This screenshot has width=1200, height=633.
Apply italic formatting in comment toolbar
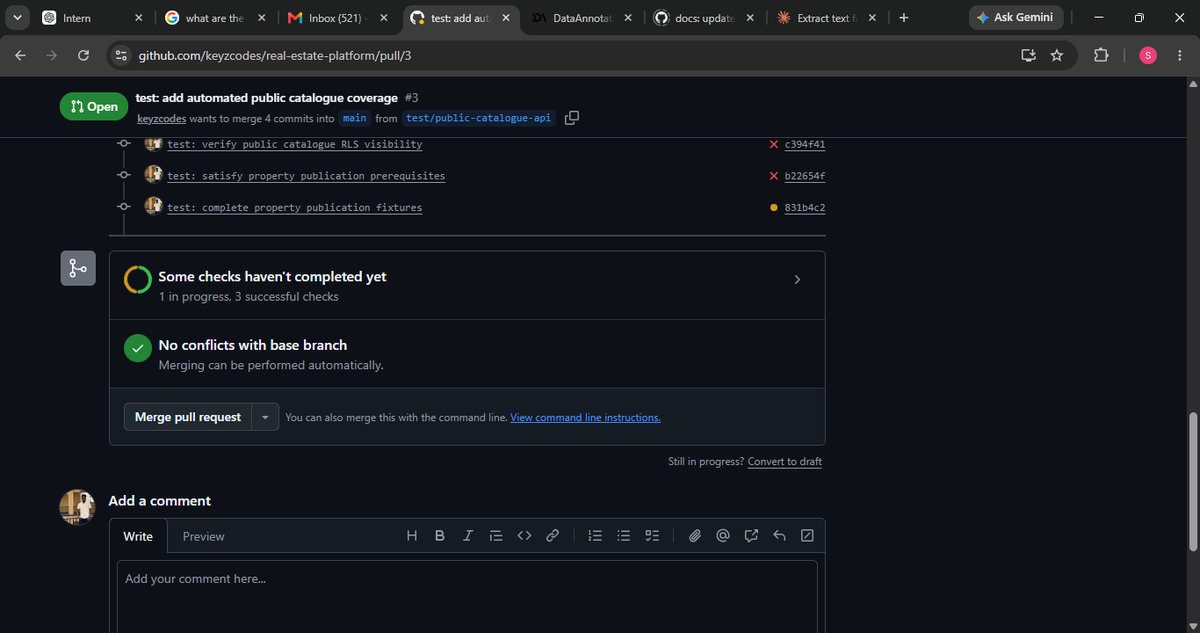tap(468, 536)
